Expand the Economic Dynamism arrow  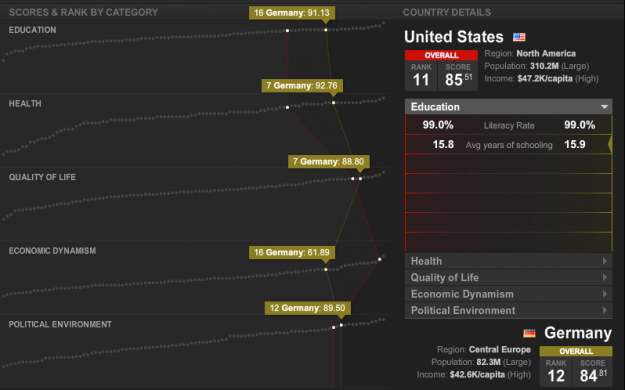pyautogui.click(x=605, y=294)
